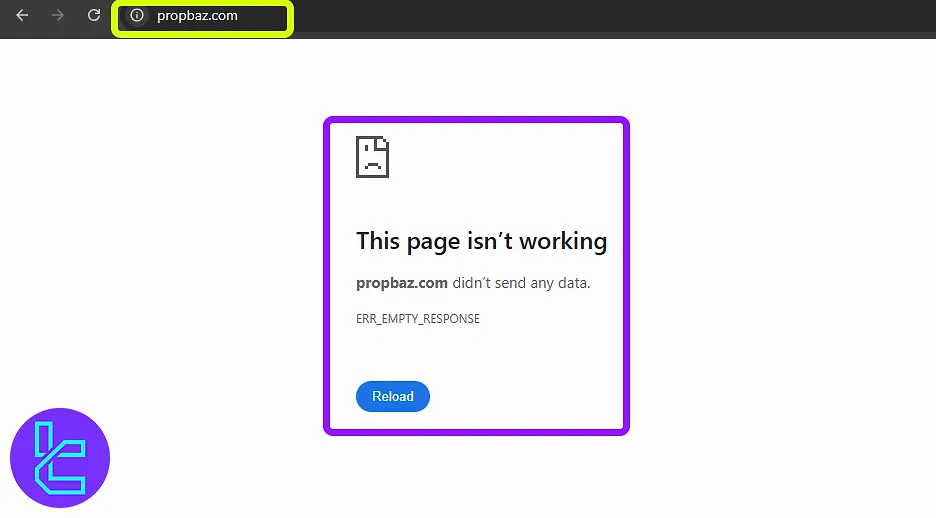Click the sad page error icon
The width and height of the screenshot is (936, 518).
(x=372, y=157)
